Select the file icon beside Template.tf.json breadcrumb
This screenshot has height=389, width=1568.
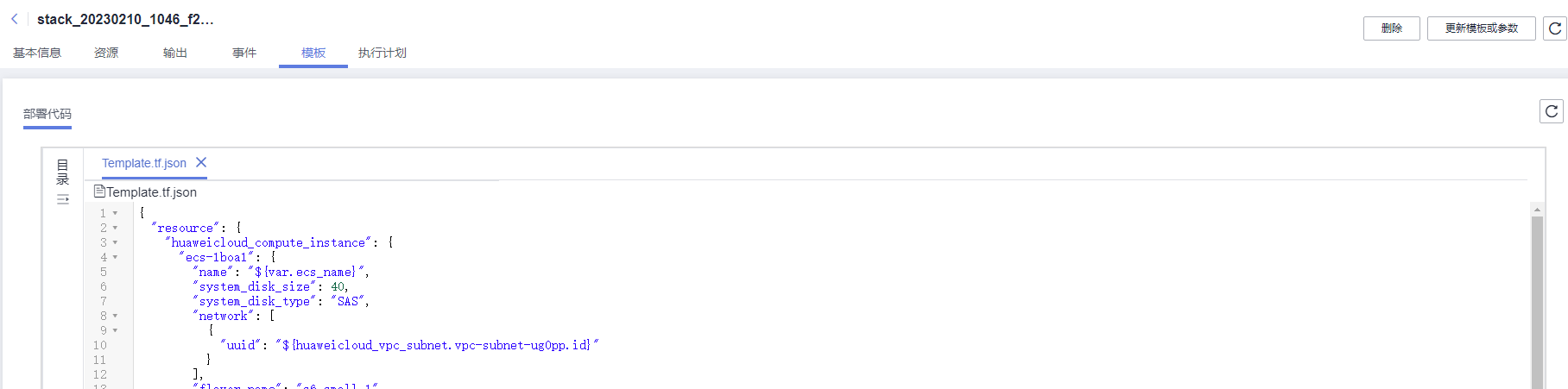(x=99, y=191)
